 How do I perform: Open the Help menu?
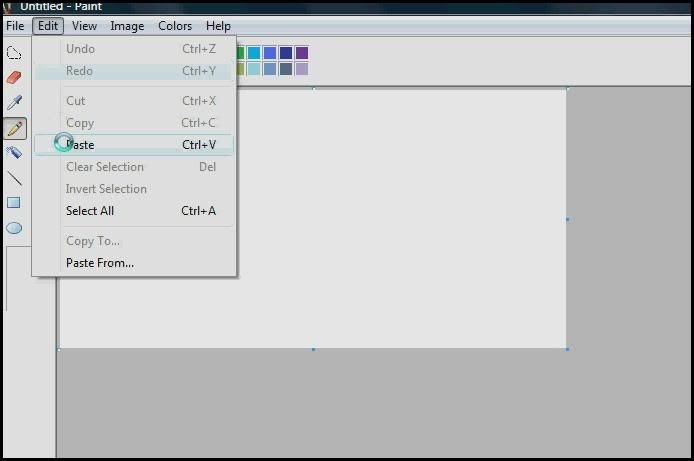click(218, 26)
